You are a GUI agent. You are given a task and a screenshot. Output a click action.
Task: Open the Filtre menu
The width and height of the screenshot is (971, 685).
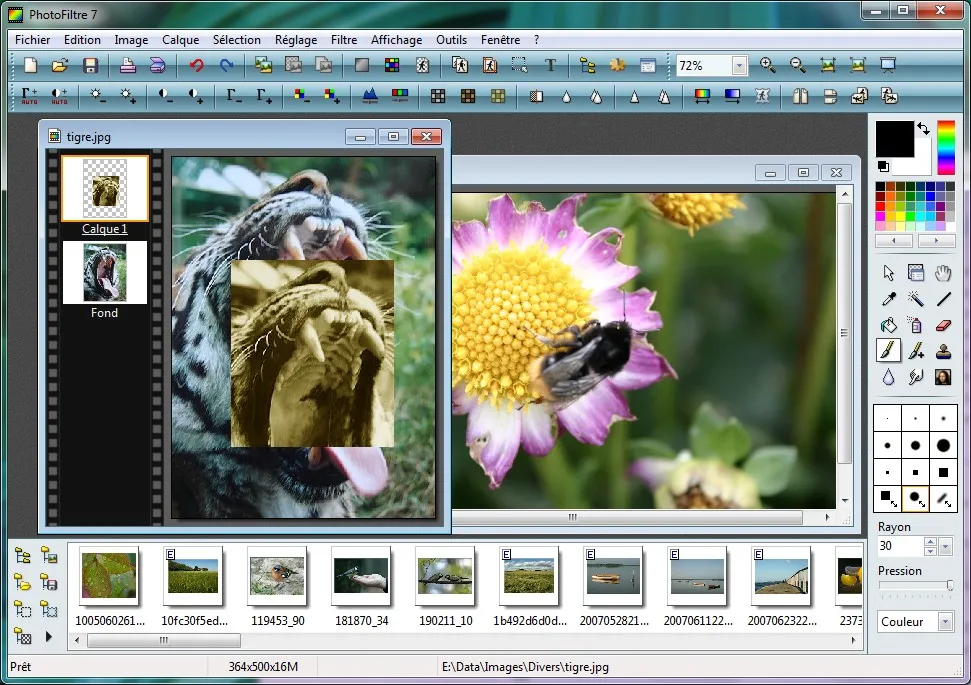click(x=343, y=40)
